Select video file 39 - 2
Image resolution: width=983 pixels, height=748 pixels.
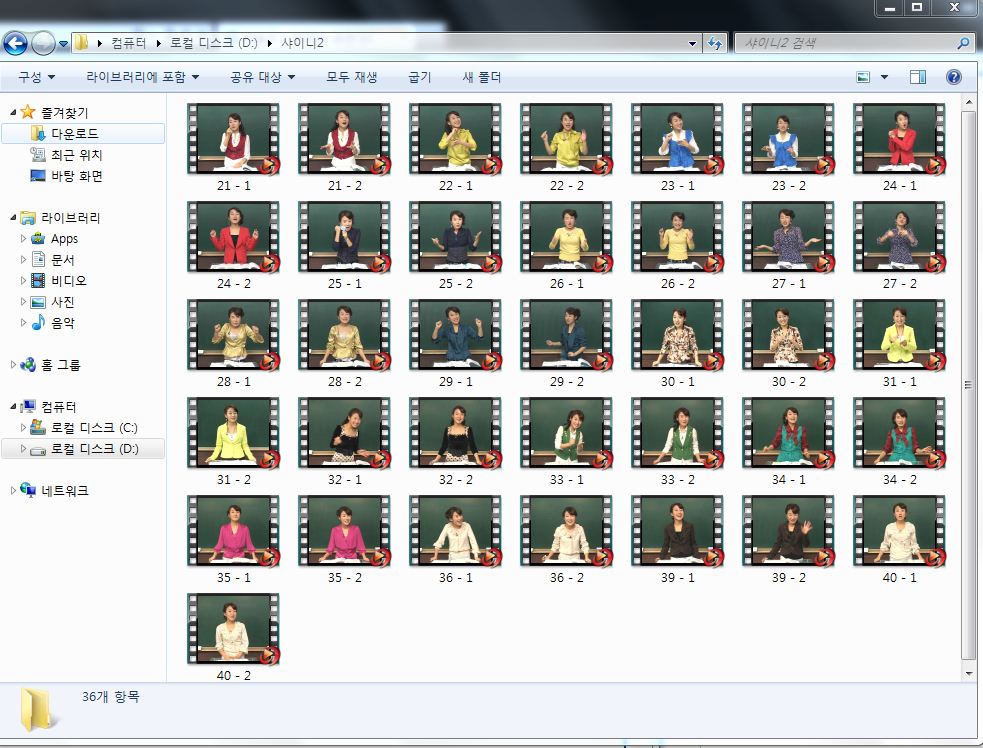(788, 539)
